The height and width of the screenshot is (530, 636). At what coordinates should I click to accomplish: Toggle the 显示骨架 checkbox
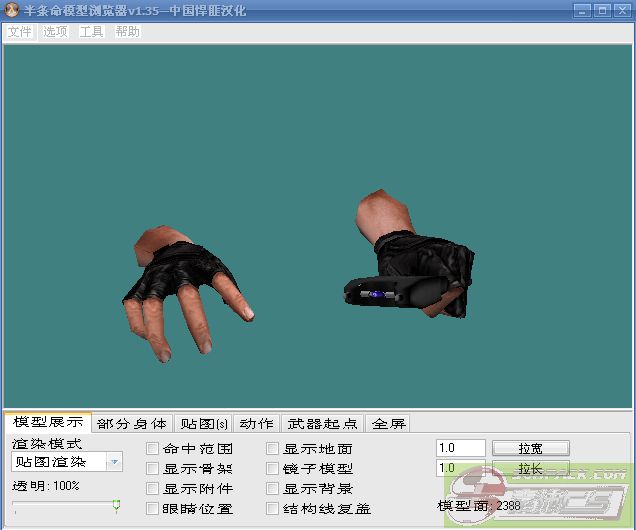[153, 469]
